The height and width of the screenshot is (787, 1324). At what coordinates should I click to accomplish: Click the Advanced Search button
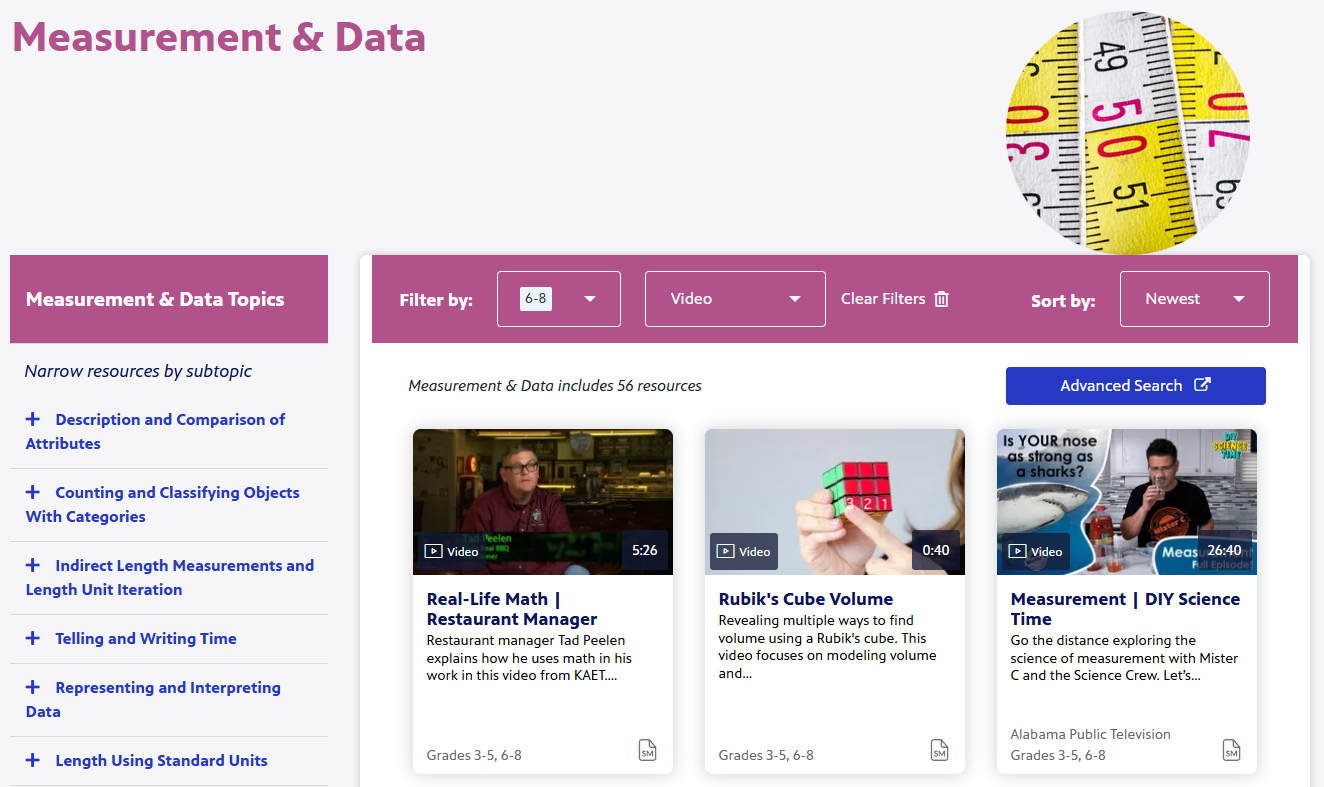(x=1136, y=386)
